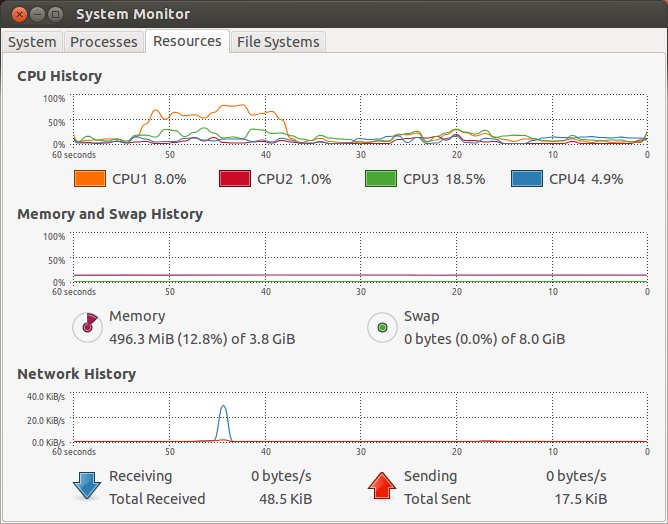
Task: Click the Total Received 48.5 KiB value
Action: point(285,499)
